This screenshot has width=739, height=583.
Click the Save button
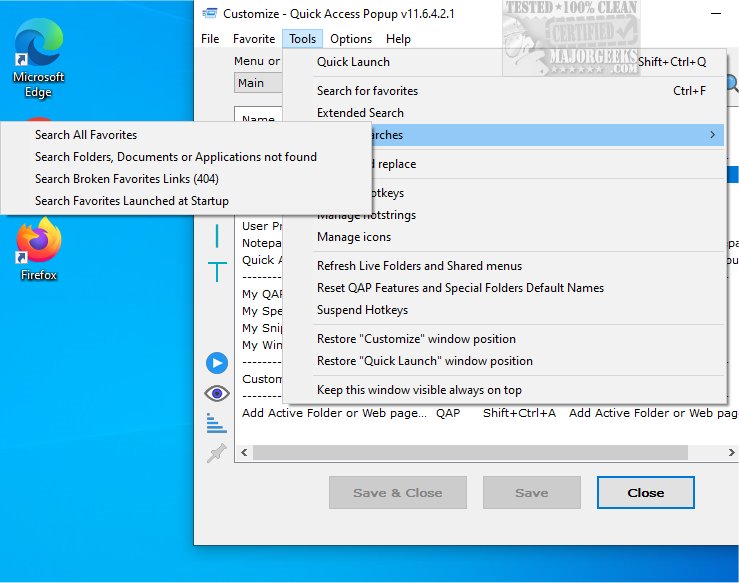coord(532,493)
